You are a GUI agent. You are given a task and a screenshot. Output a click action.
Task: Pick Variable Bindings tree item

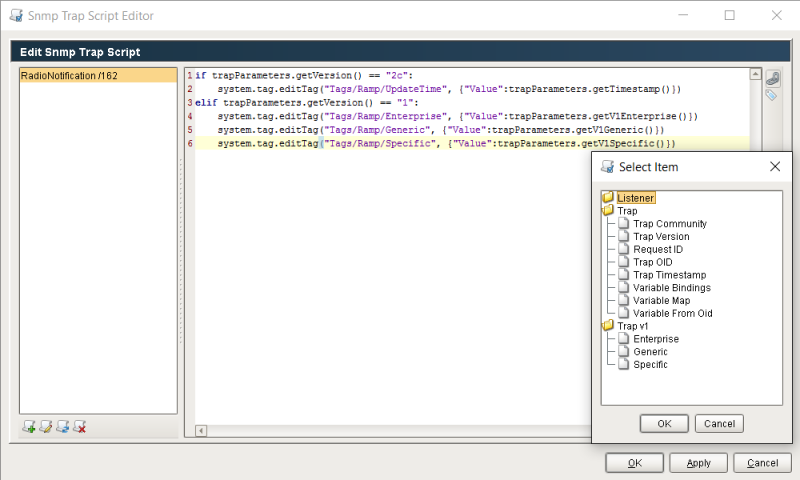(671, 288)
